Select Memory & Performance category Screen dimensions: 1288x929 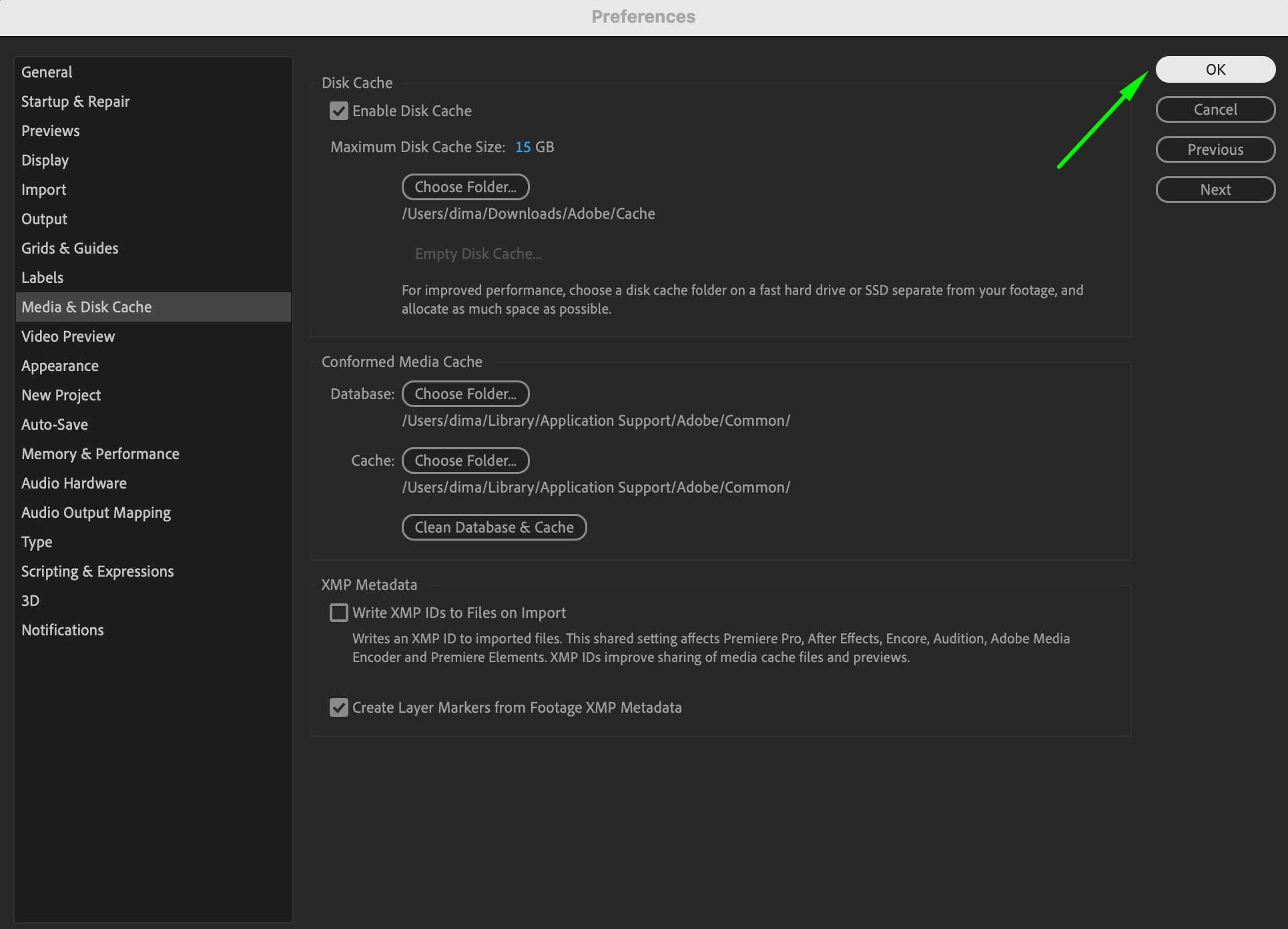100,454
